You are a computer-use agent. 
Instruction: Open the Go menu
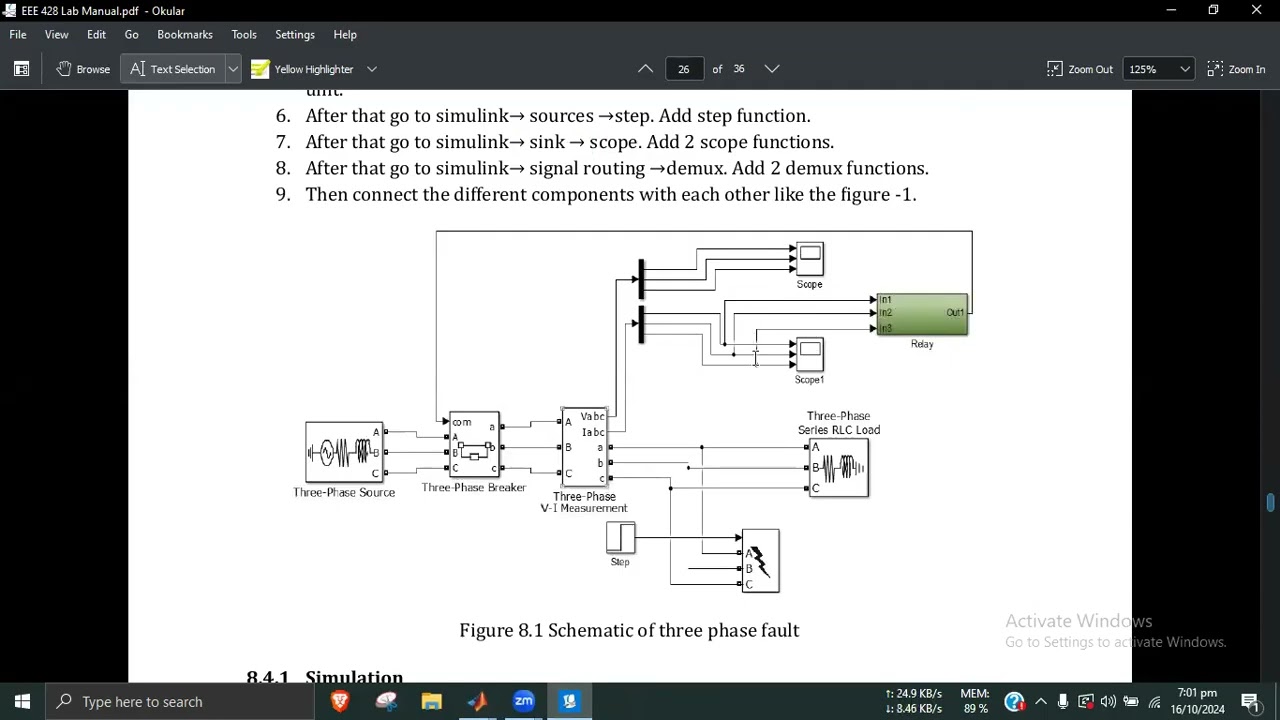click(131, 34)
